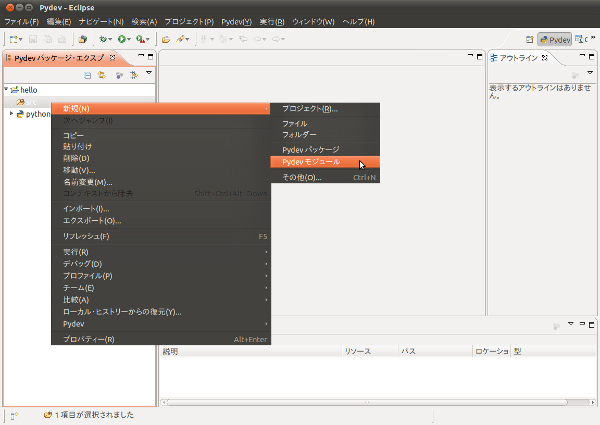Open the Run configurations dropdown arrow
Viewport: 600px width, 425px height.
click(x=129, y=39)
